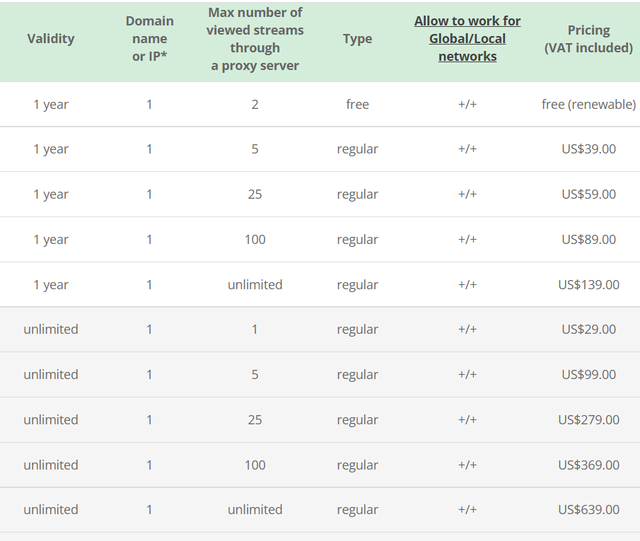Select the US$29.00 price
The height and width of the screenshot is (541, 640).
[x=588, y=329]
